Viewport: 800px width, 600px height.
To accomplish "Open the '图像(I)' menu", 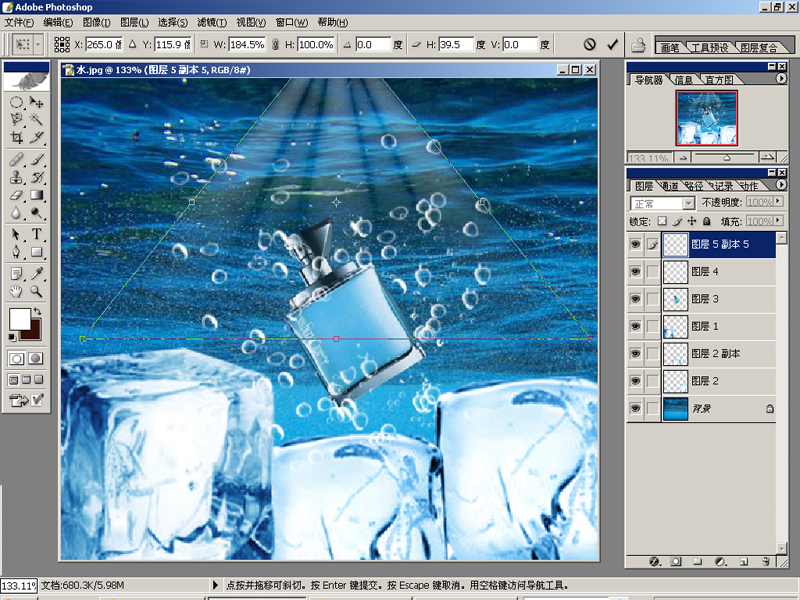I will tap(96, 22).
